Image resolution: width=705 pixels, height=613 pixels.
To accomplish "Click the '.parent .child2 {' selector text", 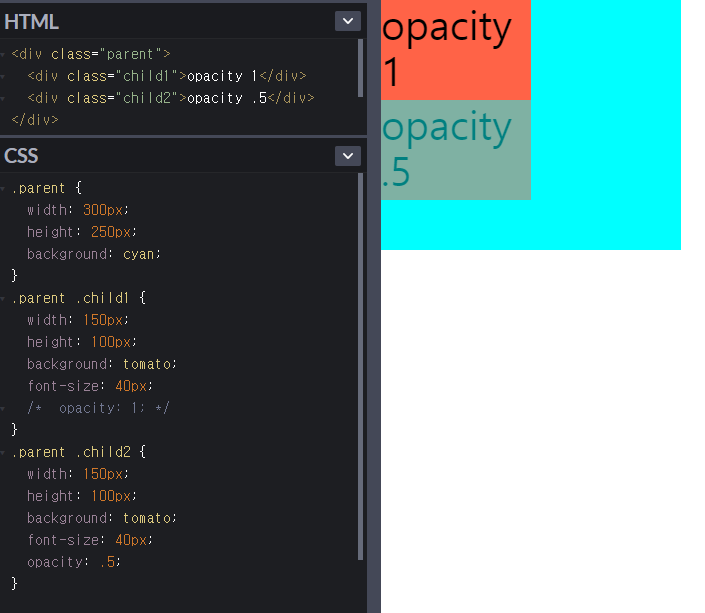I will 79,452.
